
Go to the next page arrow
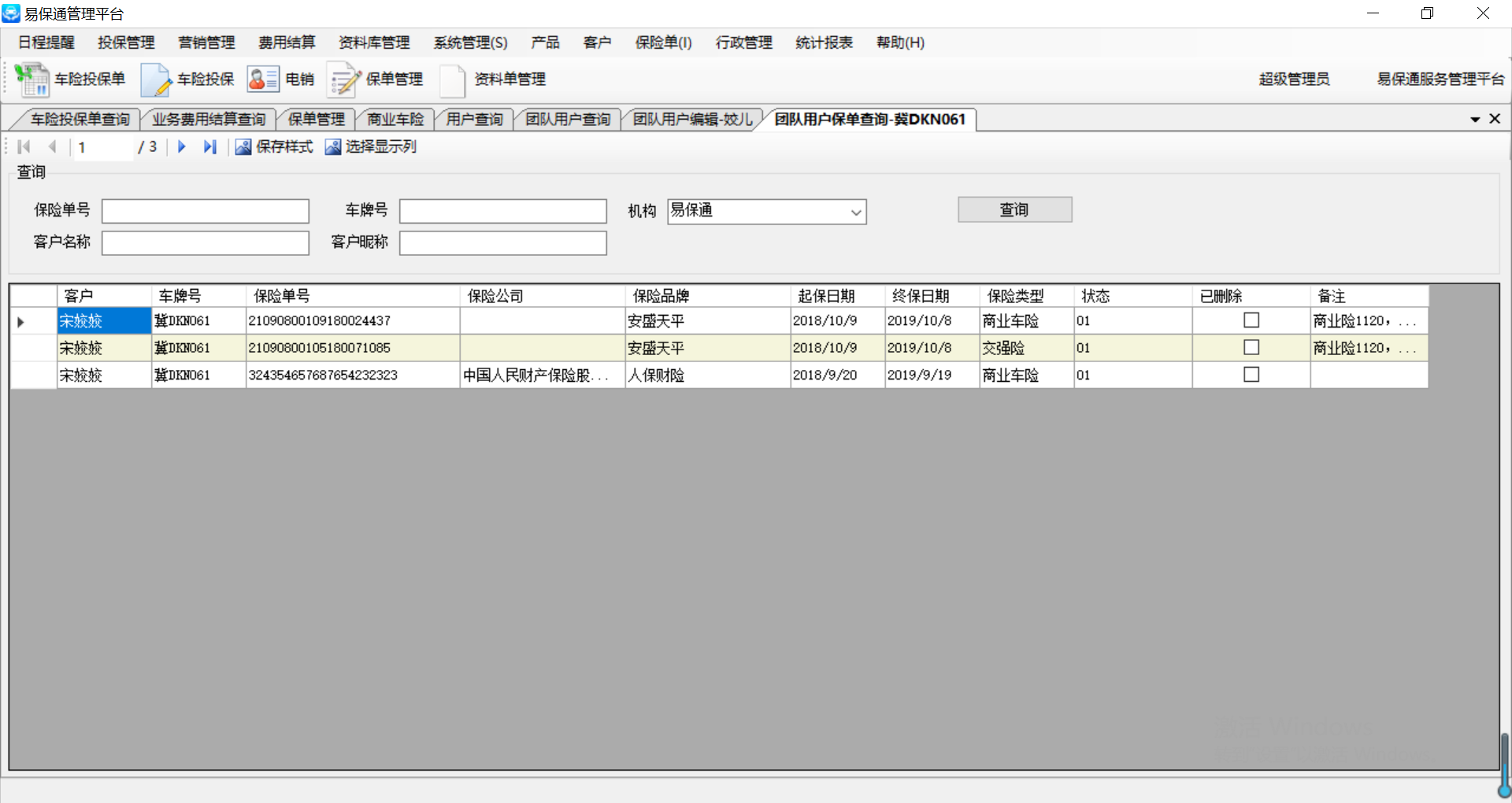182,146
